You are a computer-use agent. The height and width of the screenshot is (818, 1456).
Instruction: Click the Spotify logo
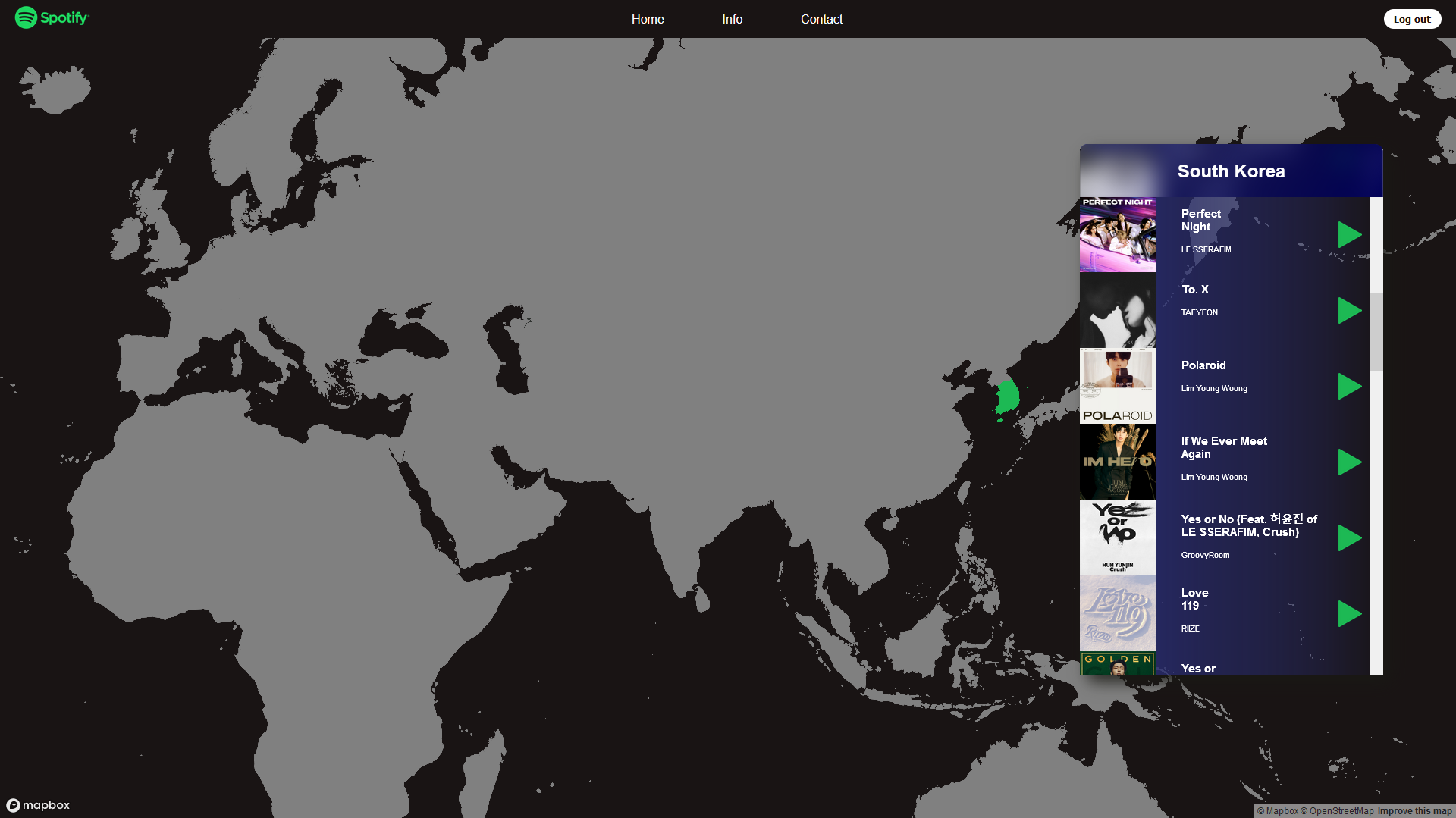pos(52,17)
